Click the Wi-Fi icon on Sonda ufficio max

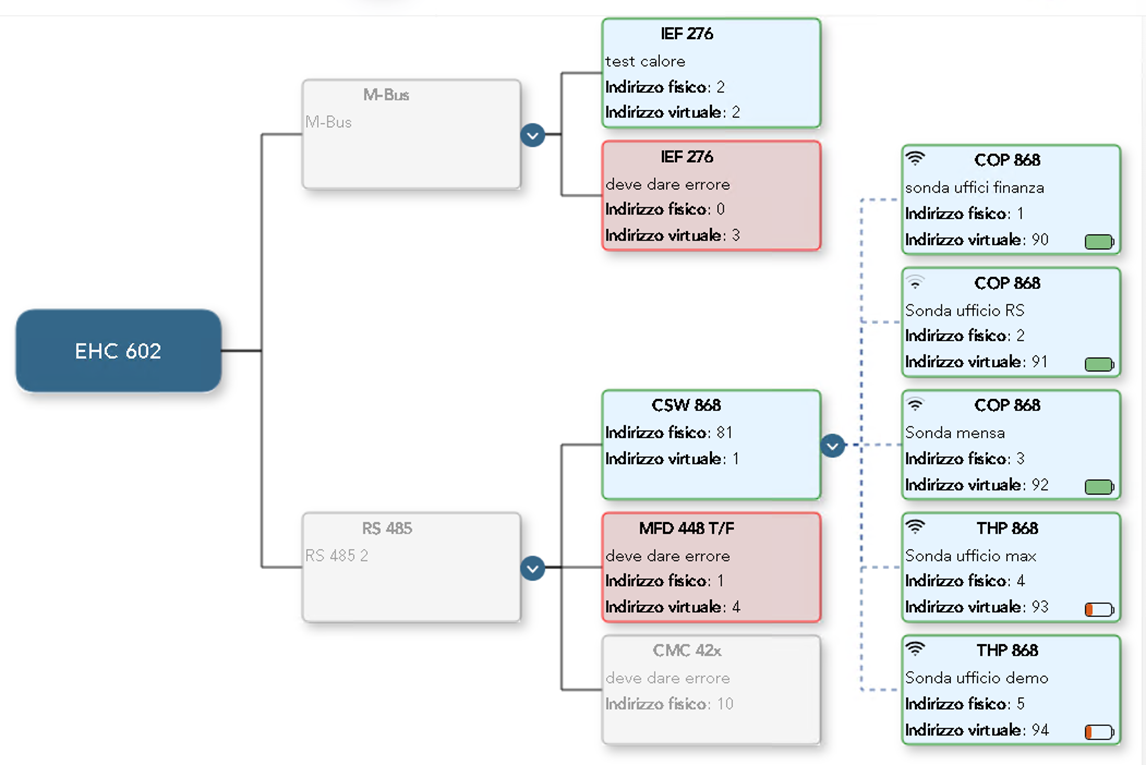(x=915, y=527)
